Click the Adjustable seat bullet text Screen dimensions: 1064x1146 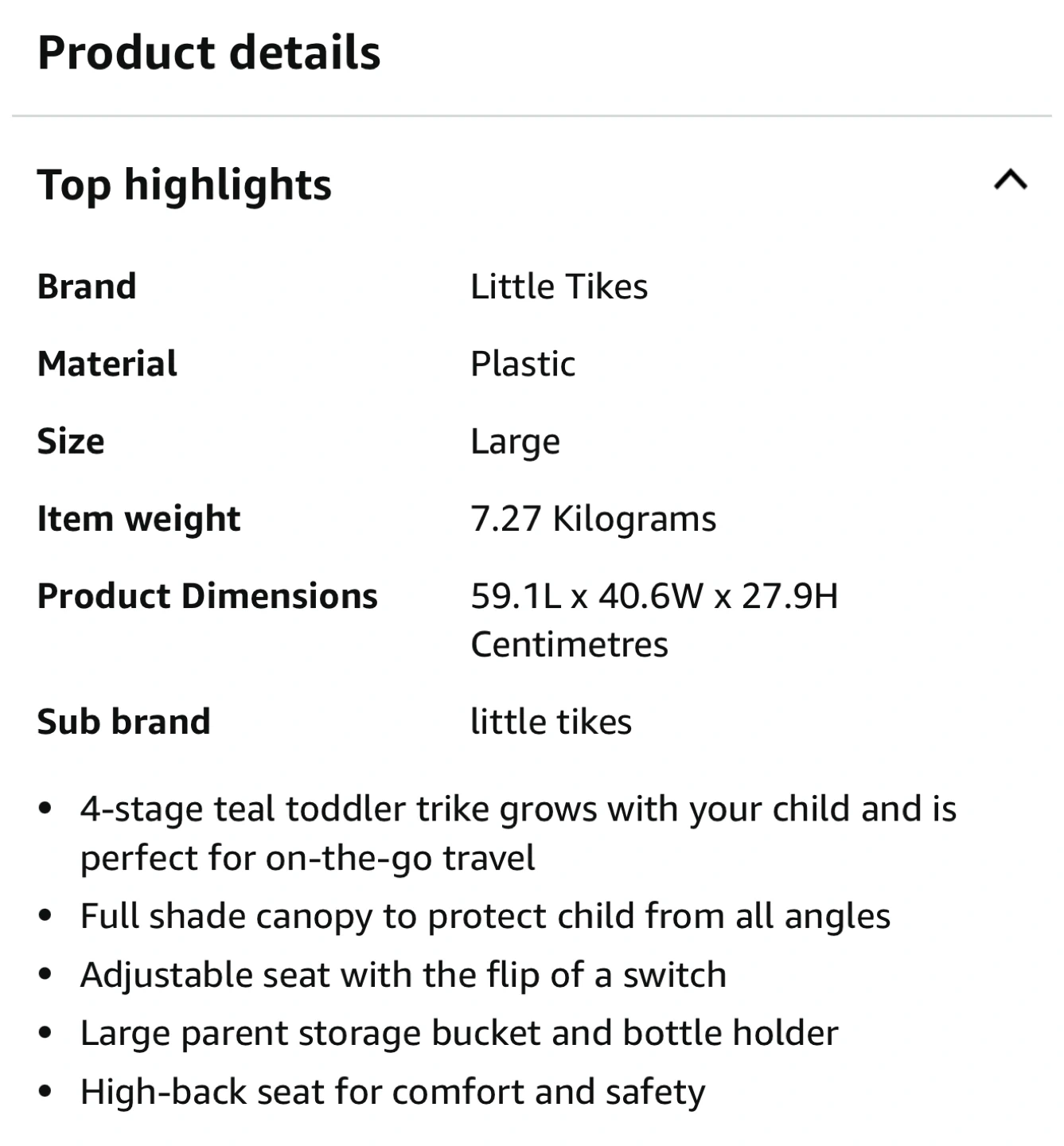point(403,976)
